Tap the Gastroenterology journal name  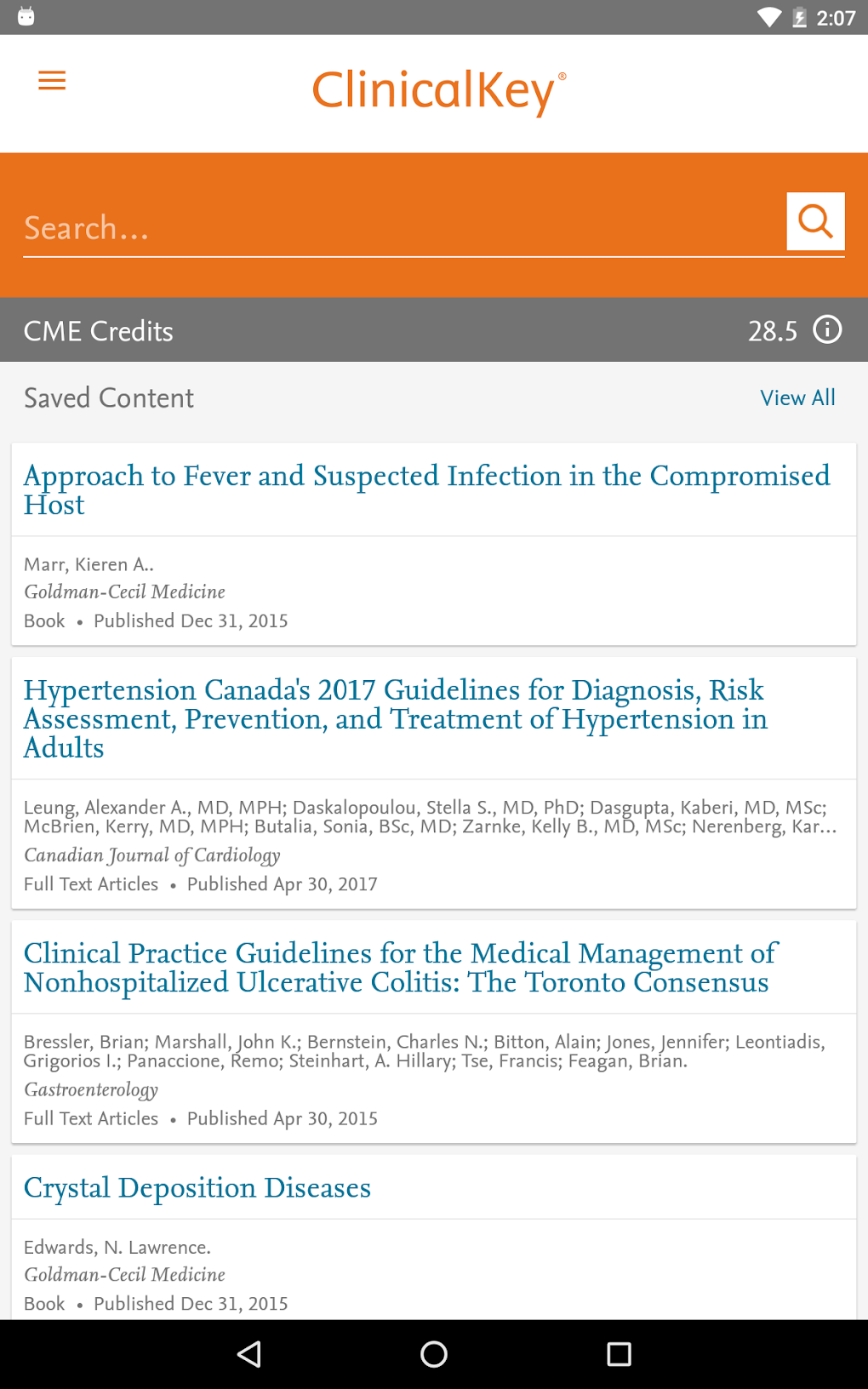pyautogui.click(x=91, y=1089)
